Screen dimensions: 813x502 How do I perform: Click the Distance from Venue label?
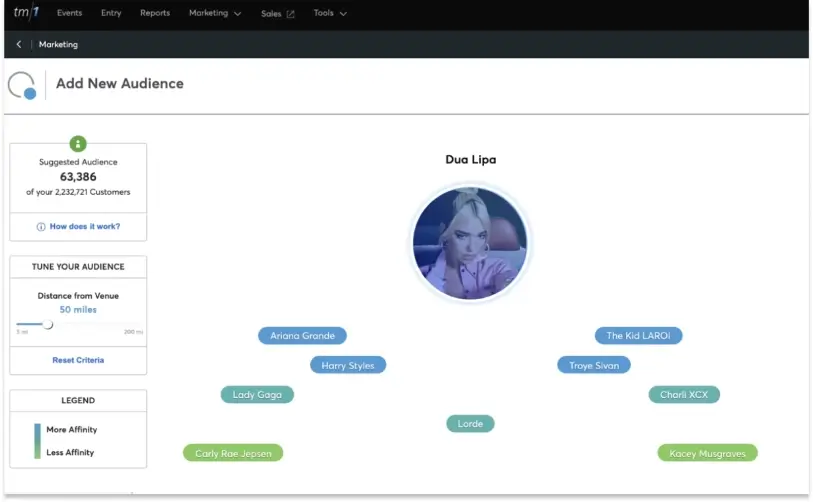78,296
